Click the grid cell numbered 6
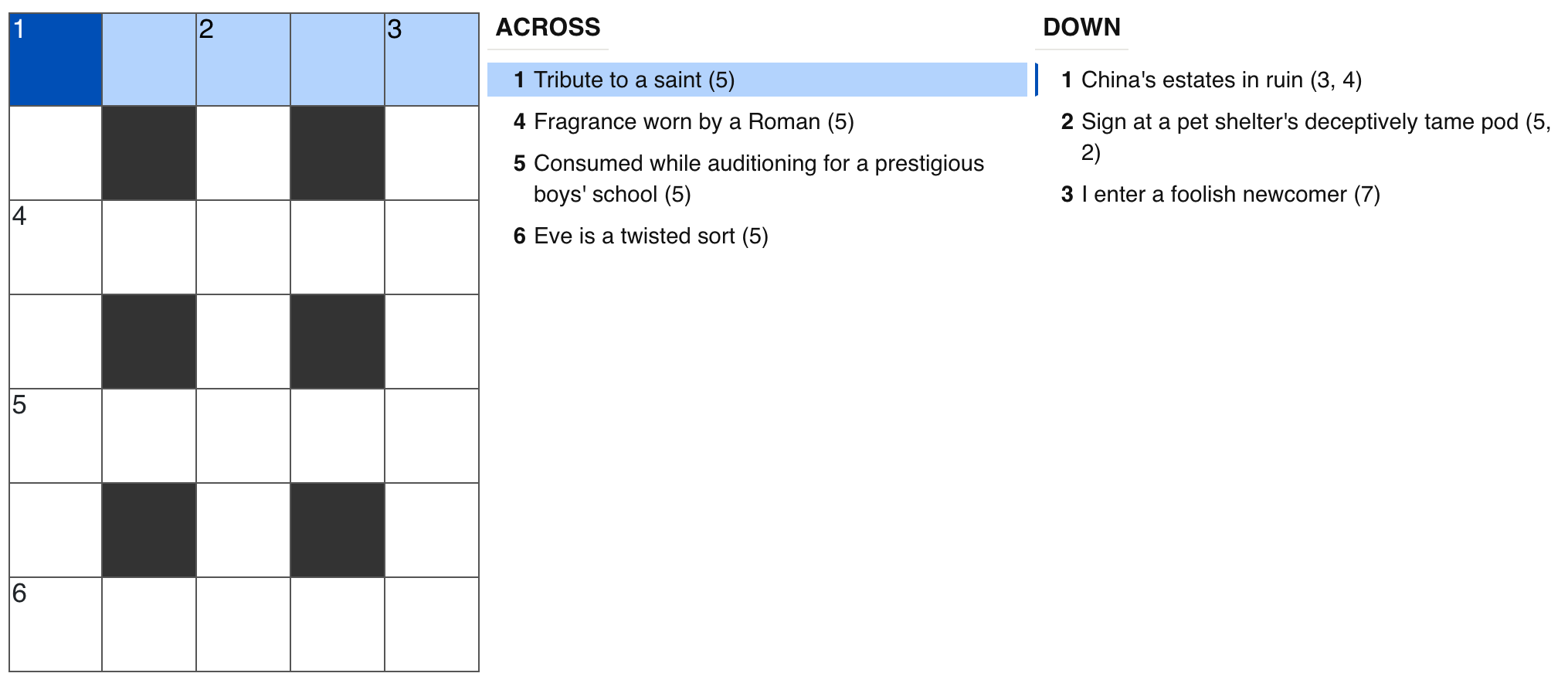Screen dimensions: 1568x680 [x=56, y=624]
